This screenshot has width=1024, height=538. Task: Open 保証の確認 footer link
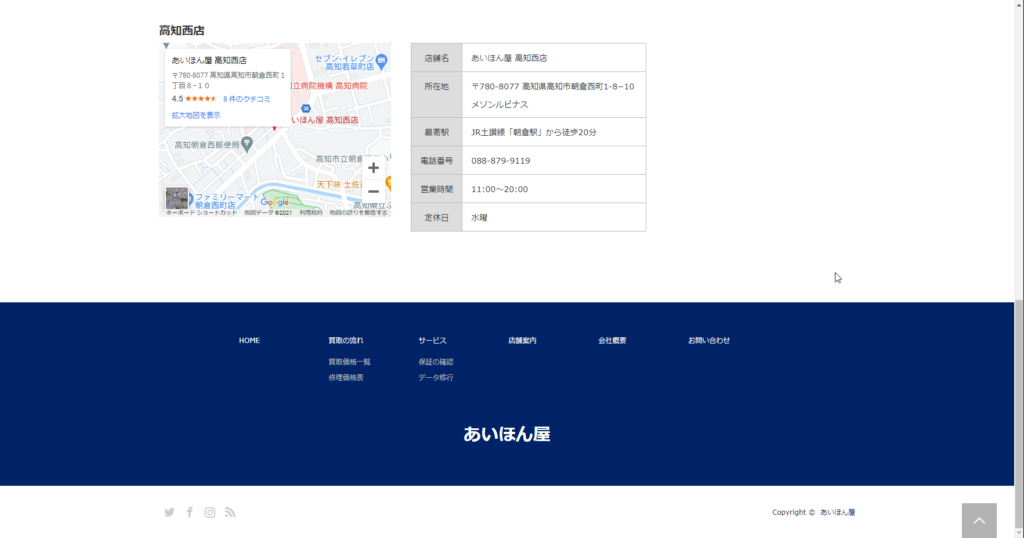pyautogui.click(x=436, y=362)
